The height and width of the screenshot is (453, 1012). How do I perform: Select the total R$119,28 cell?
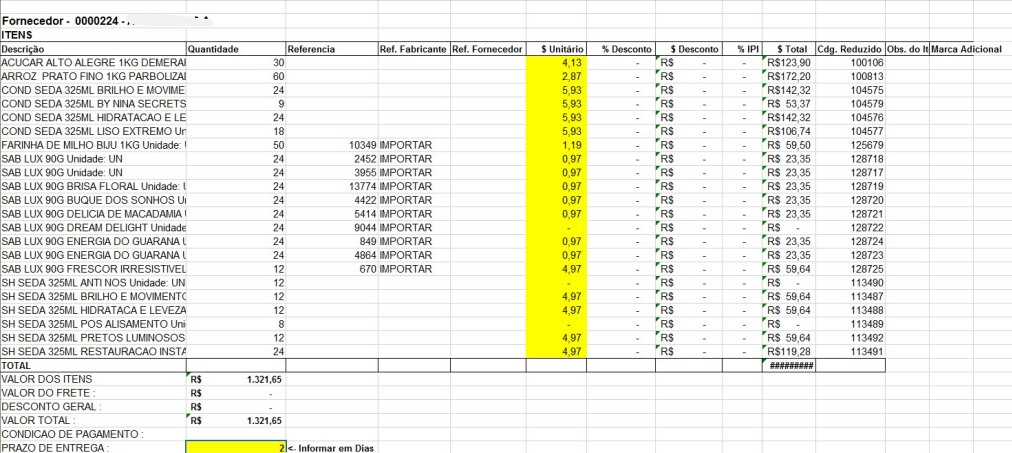click(789, 352)
